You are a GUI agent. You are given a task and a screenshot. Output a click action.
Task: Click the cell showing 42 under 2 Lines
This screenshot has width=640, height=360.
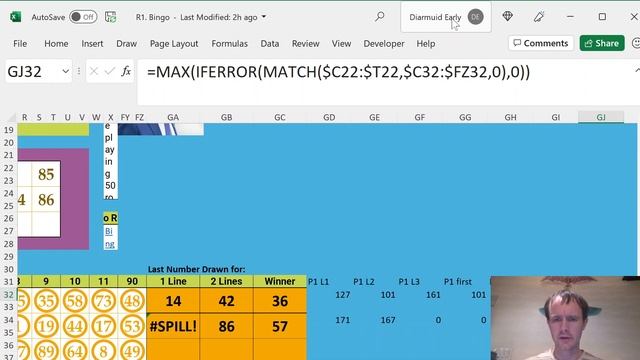coord(227,301)
